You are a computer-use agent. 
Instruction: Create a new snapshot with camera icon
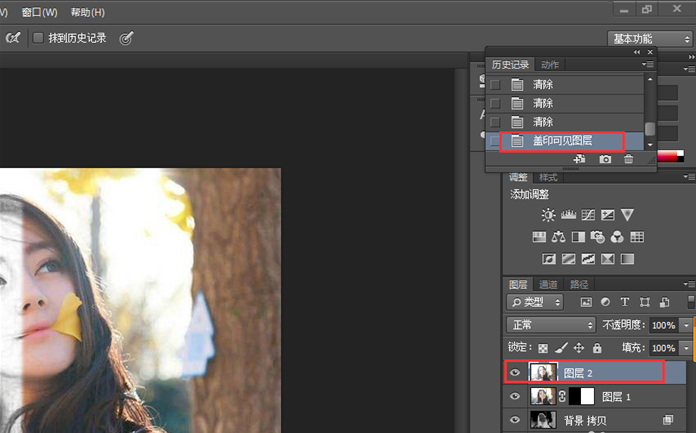pyautogui.click(x=605, y=159)
